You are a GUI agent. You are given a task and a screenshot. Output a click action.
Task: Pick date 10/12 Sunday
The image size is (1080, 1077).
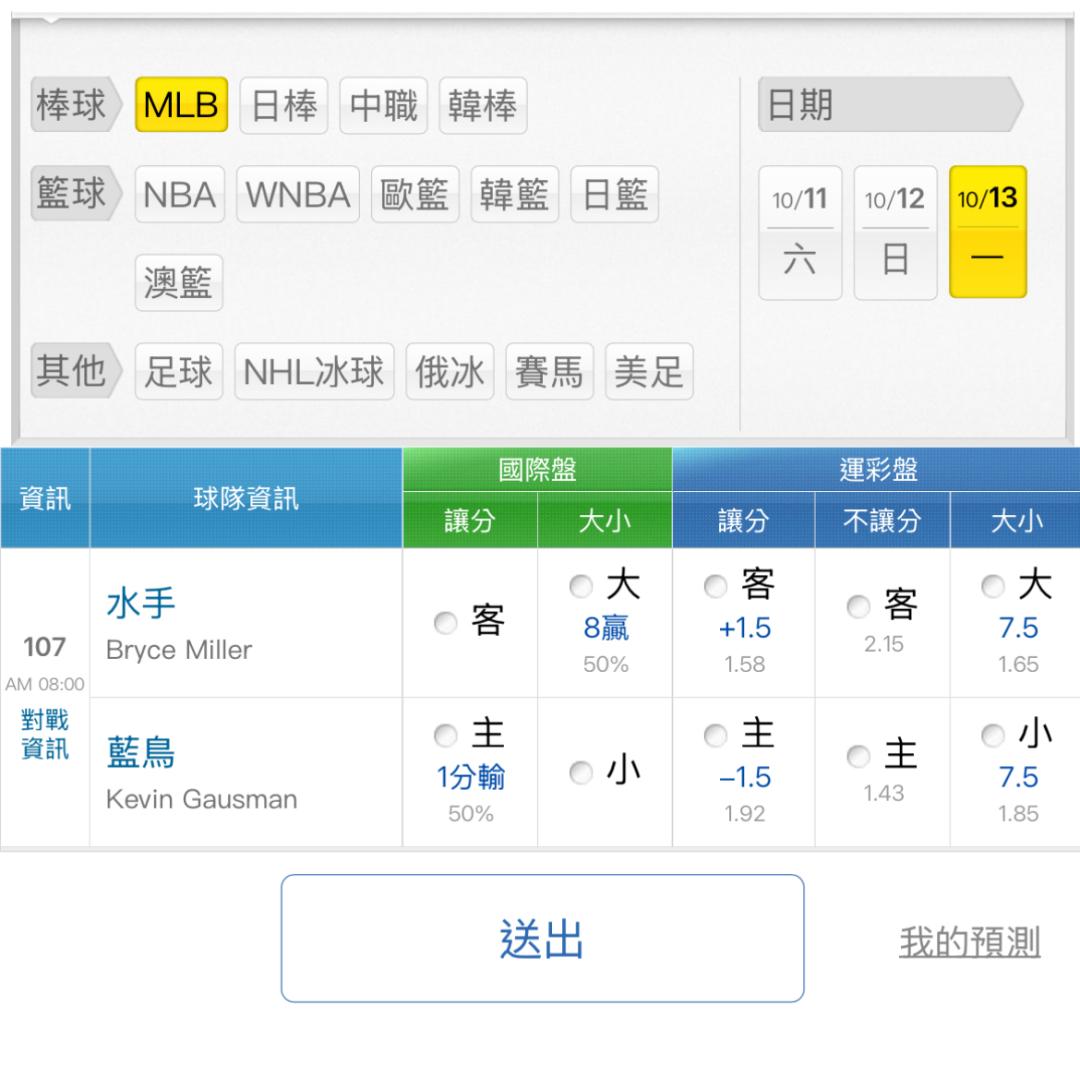[895, 232]
